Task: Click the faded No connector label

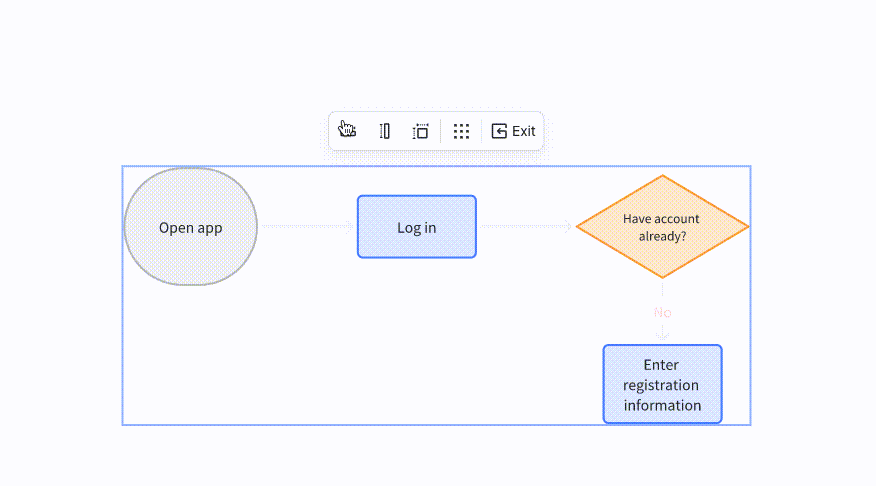Action: pyautogui.click(x=663, y=312)
